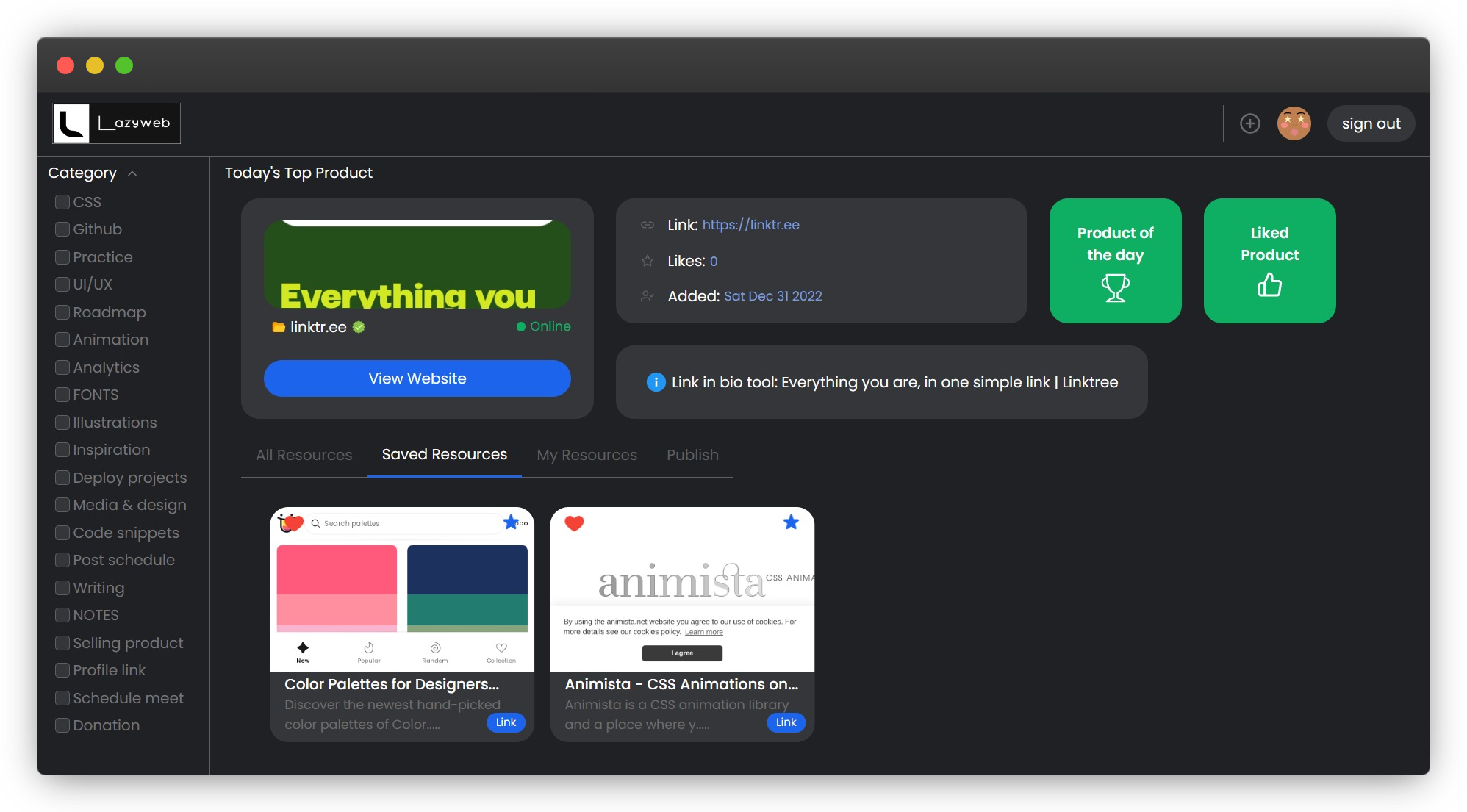Check the UI/UX category box

click(62, 284)
